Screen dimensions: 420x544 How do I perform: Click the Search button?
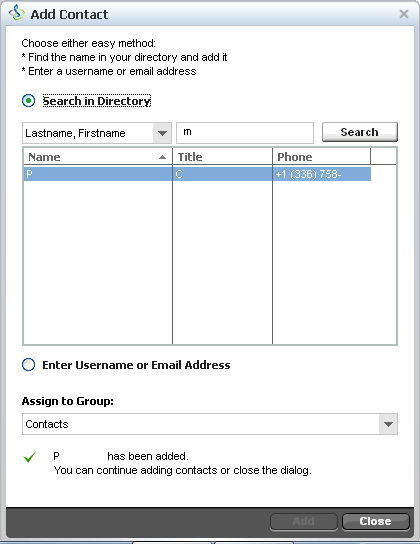point(360,132)
